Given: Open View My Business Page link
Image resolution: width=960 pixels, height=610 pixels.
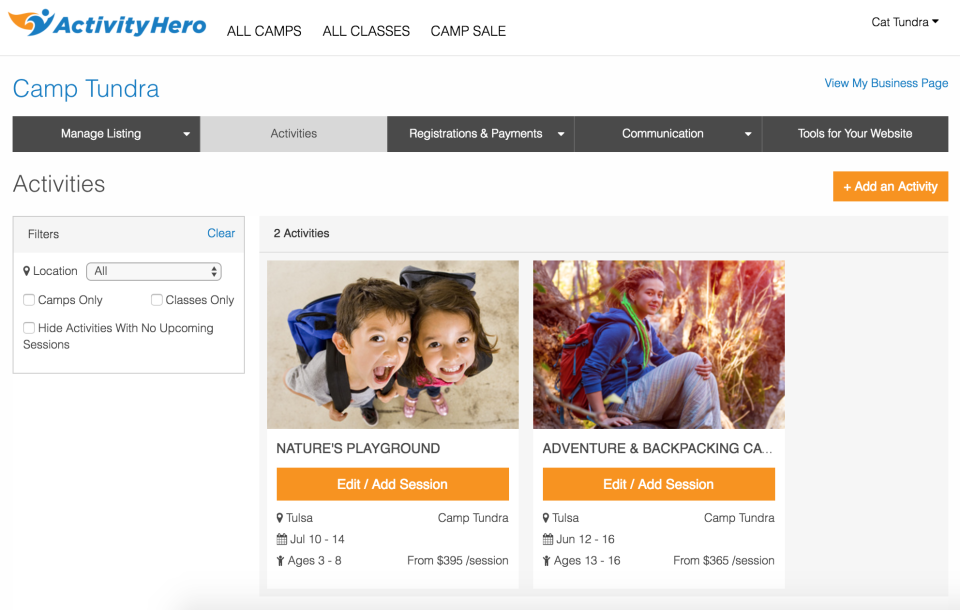Looking at the screenshot, I should (x=886, y=83).
